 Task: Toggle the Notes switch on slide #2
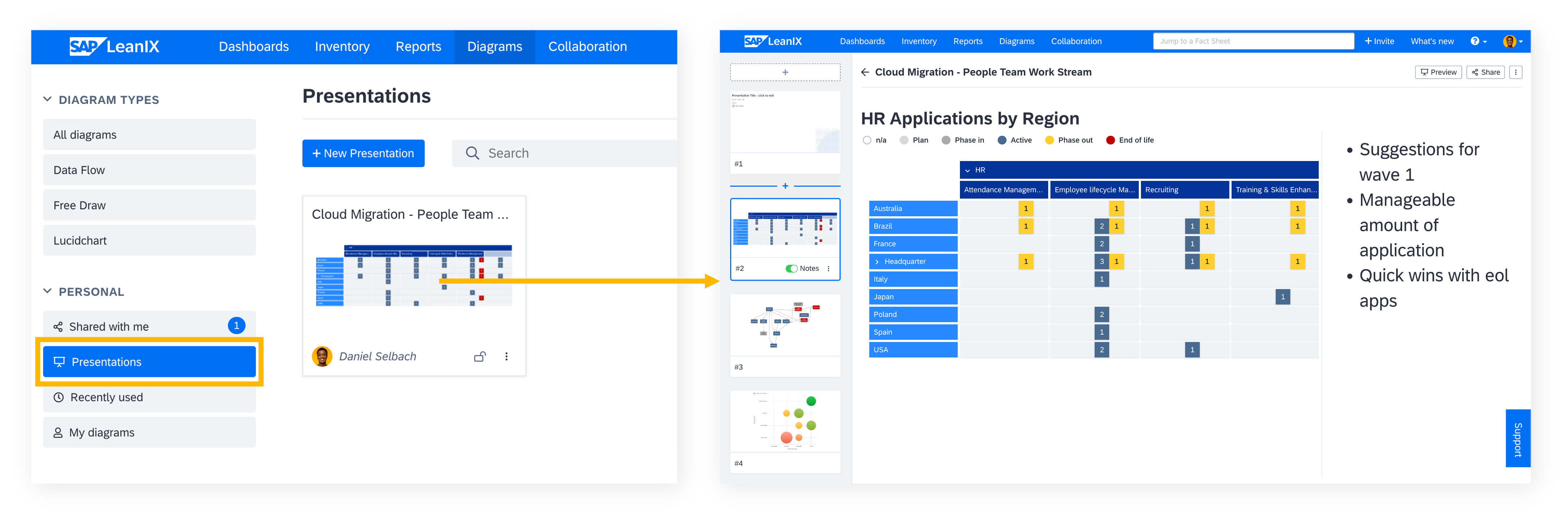792,268
